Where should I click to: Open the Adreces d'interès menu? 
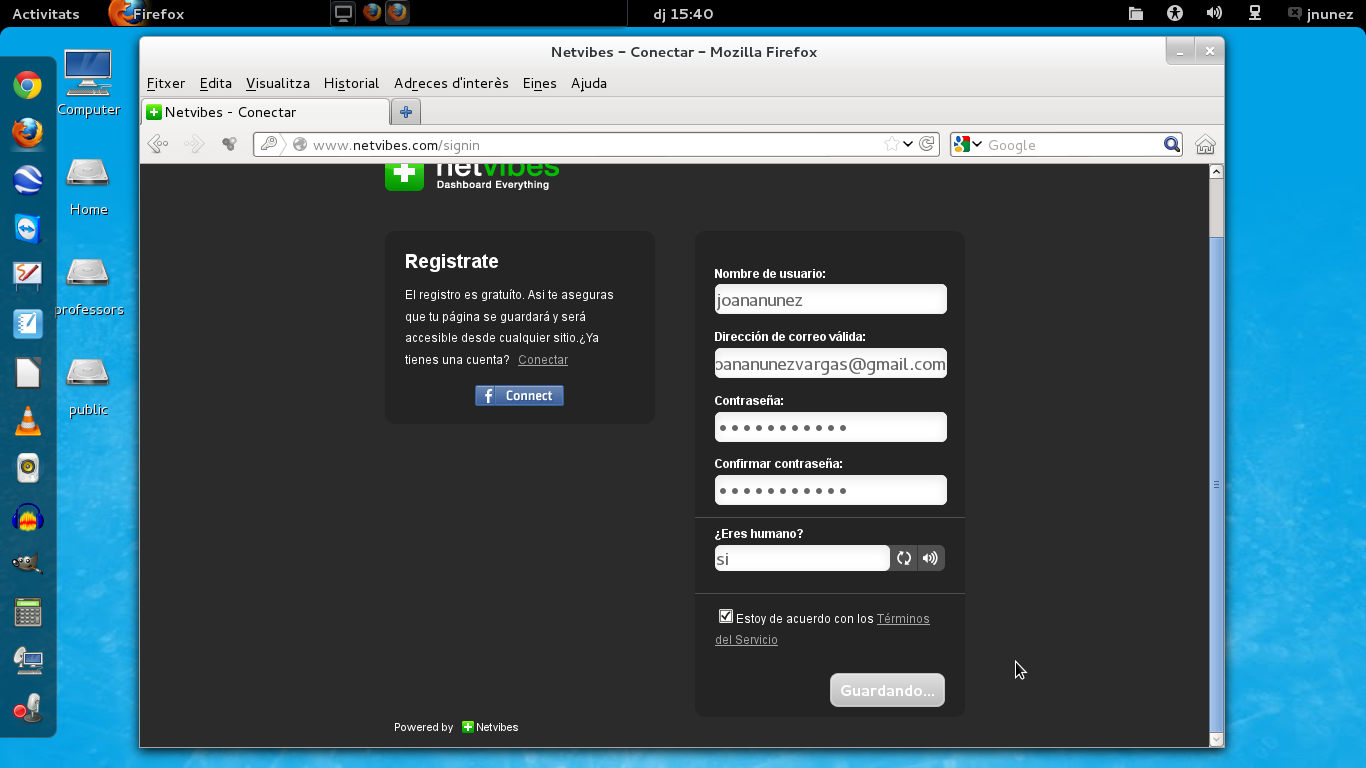pyautogui.click(x=451, y=83)
